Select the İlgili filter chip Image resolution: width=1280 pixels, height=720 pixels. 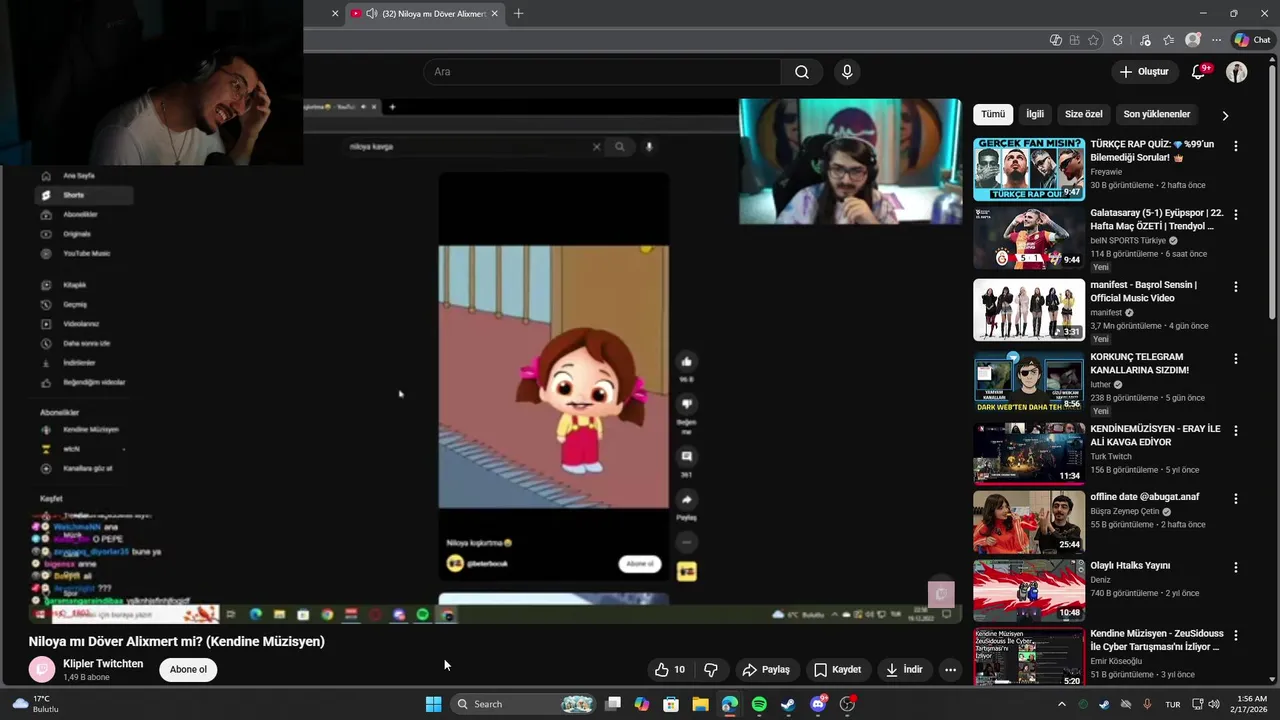pyautogui.click(x=1035, y=114)
